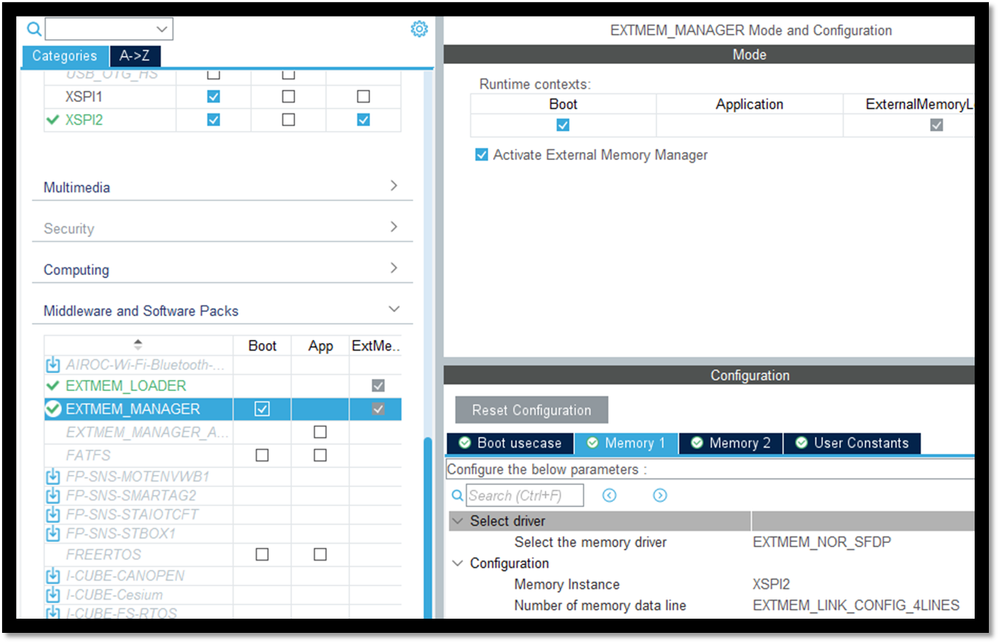Click the ExtMe.. column header
This screenshot has height=643, width=999.
click(375, 345)
